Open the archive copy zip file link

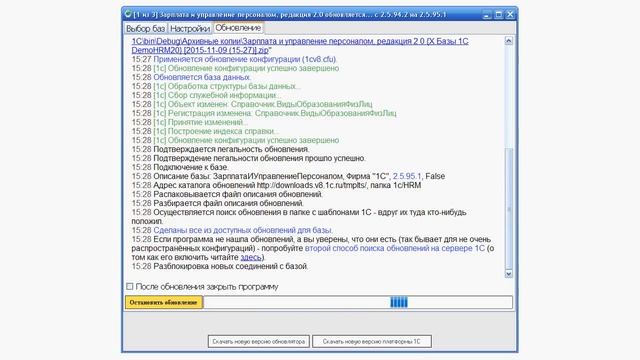(x=300, y=46)
